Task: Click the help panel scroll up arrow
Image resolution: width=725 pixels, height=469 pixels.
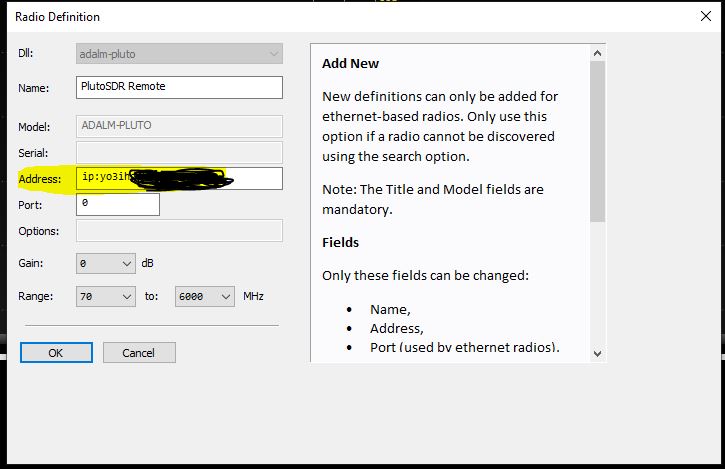Action: 598,53
